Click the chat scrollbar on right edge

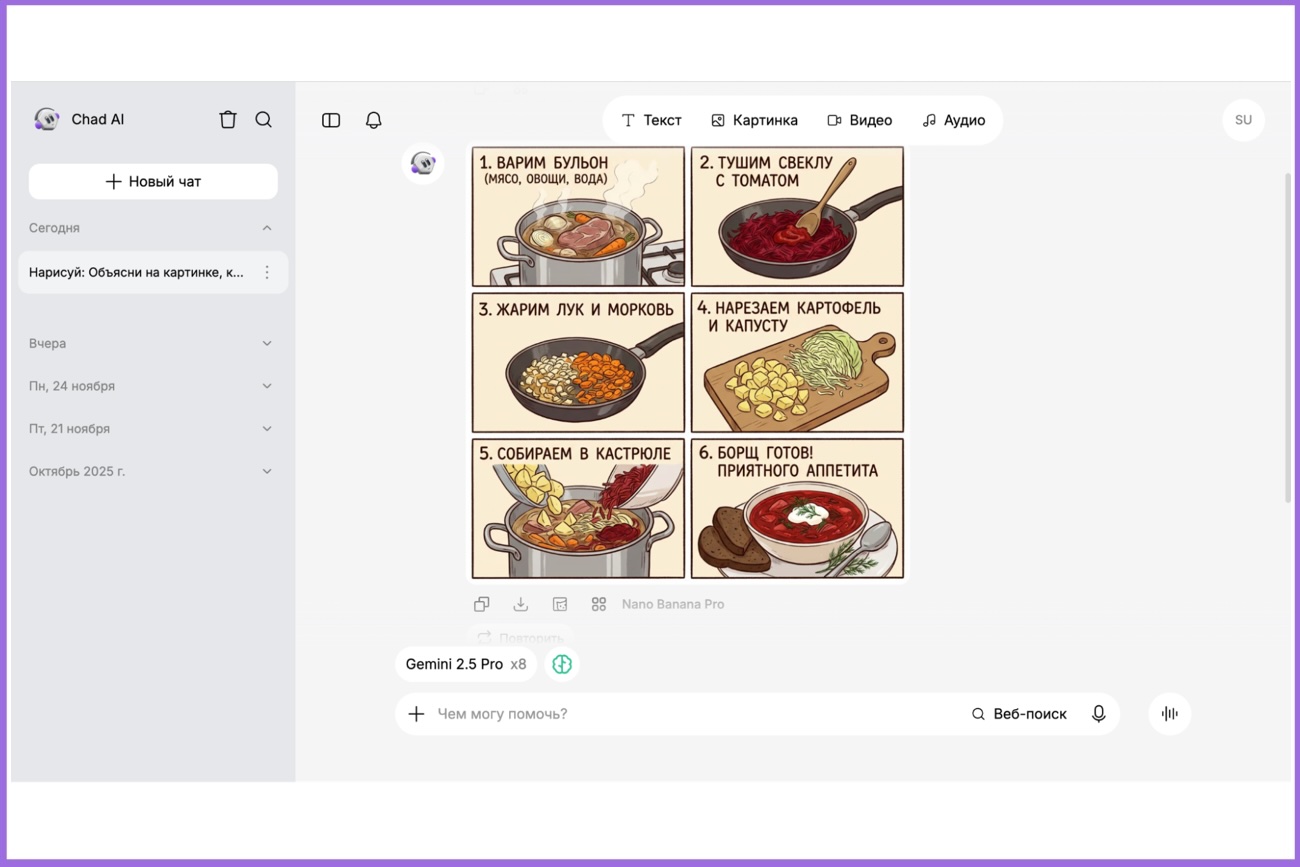(1287, 340)
